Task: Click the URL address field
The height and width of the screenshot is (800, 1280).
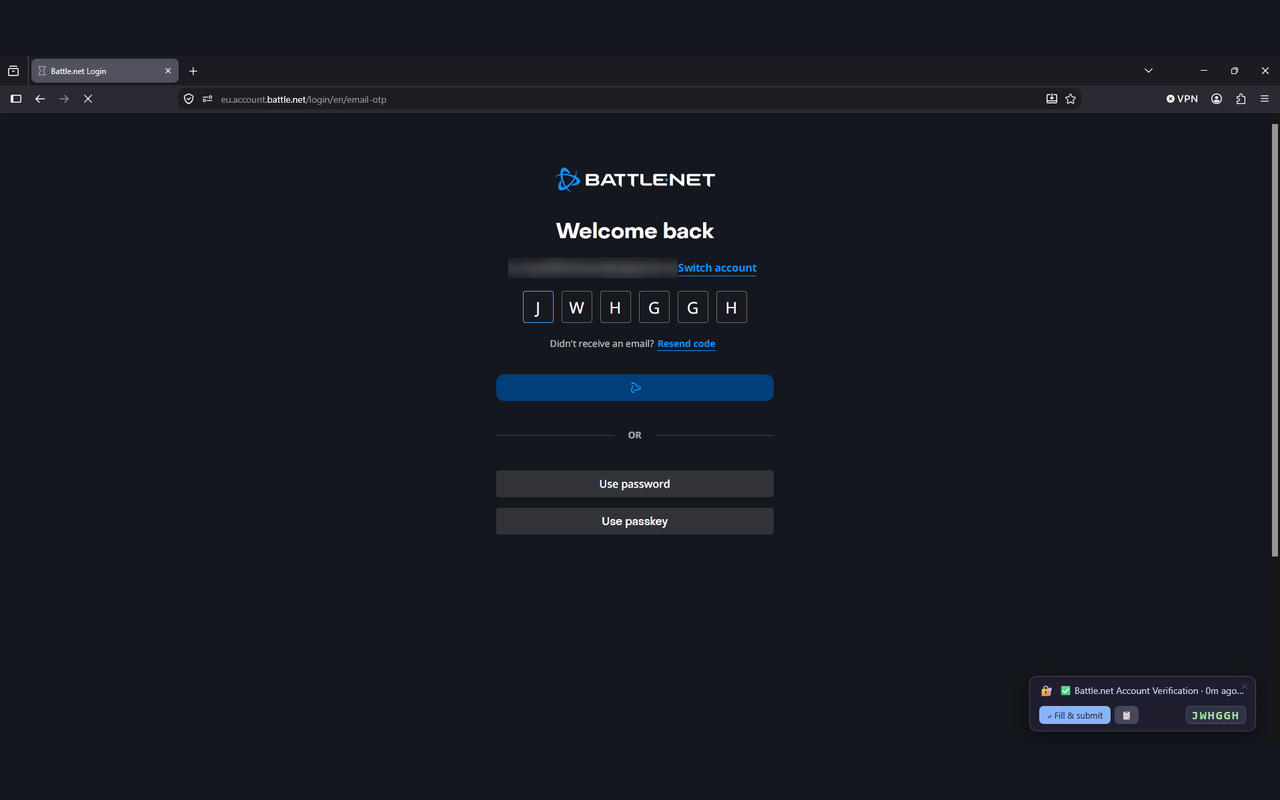Action: 630,99
